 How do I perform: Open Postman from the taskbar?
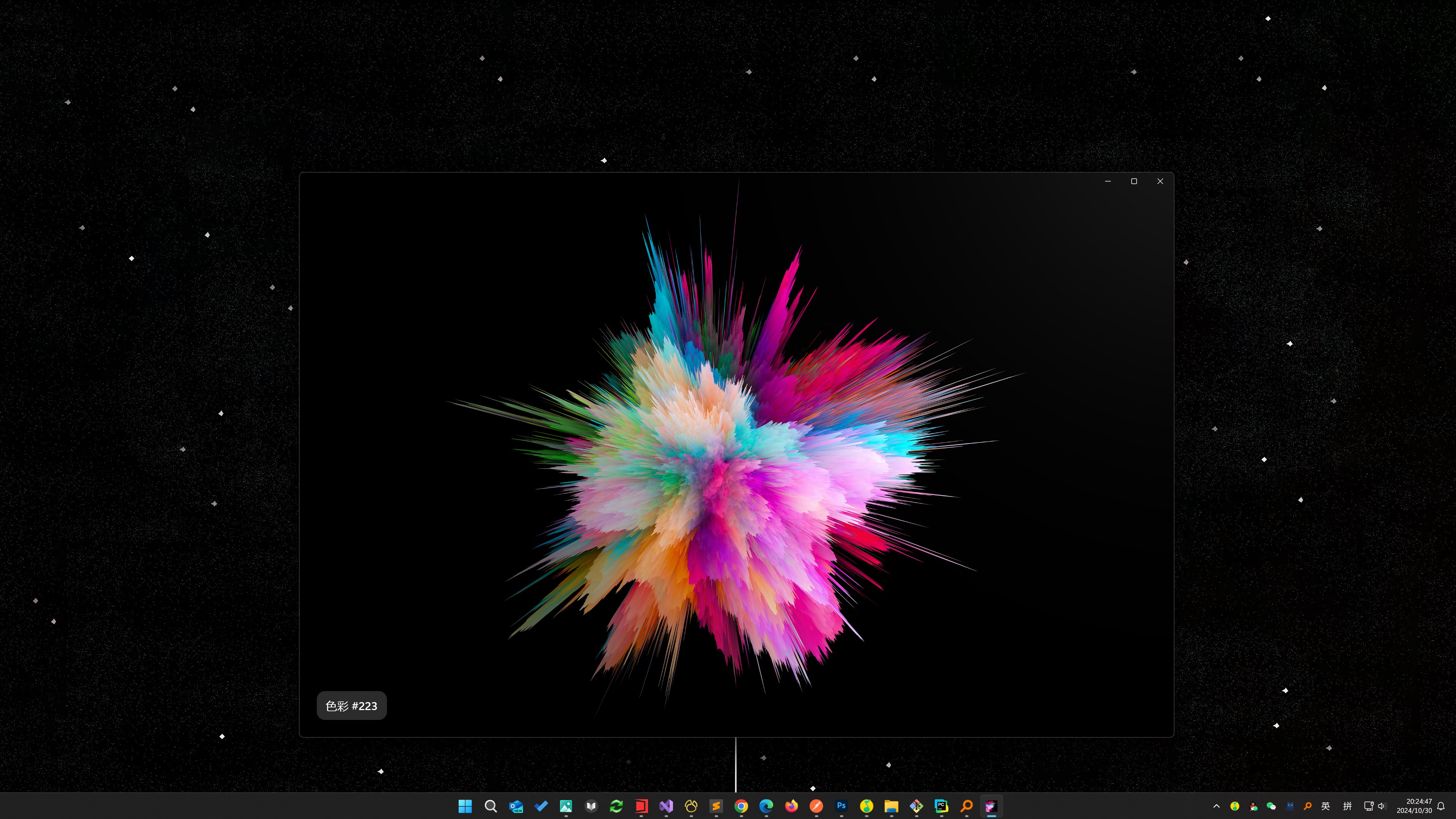816,806
